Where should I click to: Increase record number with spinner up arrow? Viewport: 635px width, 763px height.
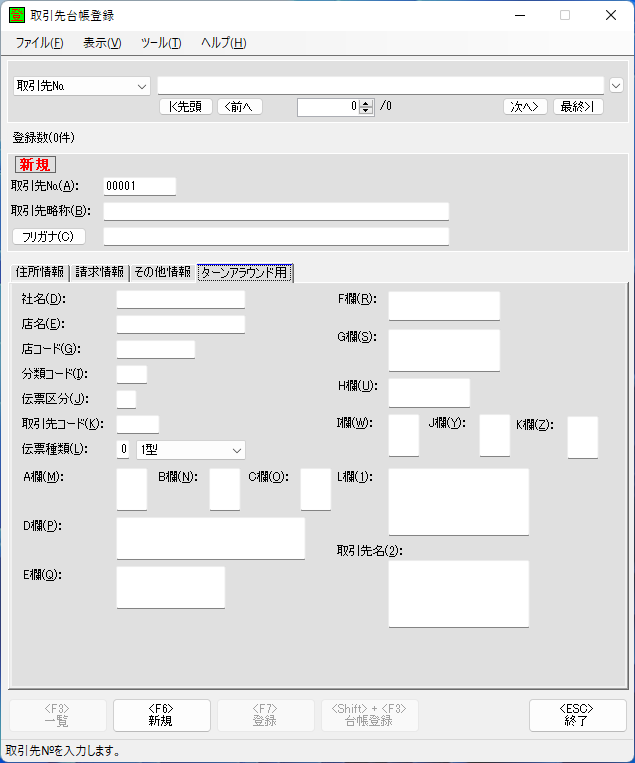(x=366, y=103)
